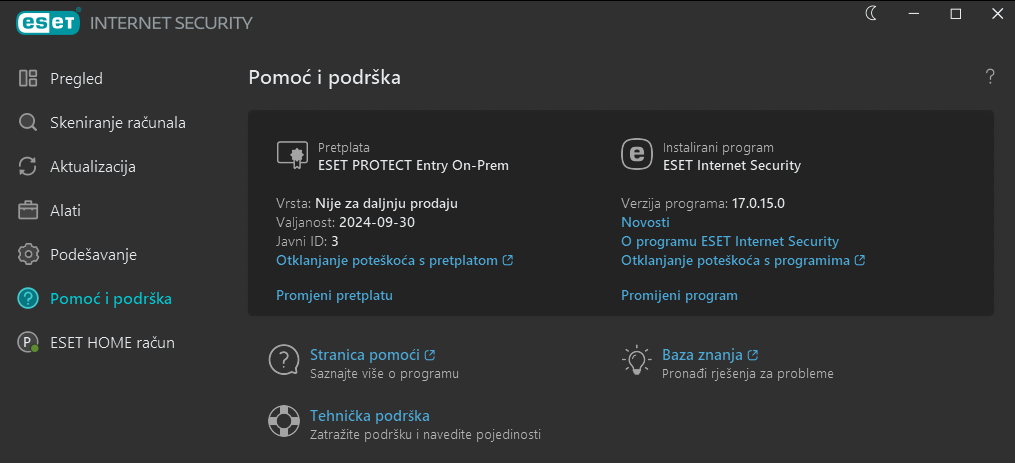This screenshot has width=1015, height=463.
Task: Click Promijeni program link
Action: click(679, 295)
